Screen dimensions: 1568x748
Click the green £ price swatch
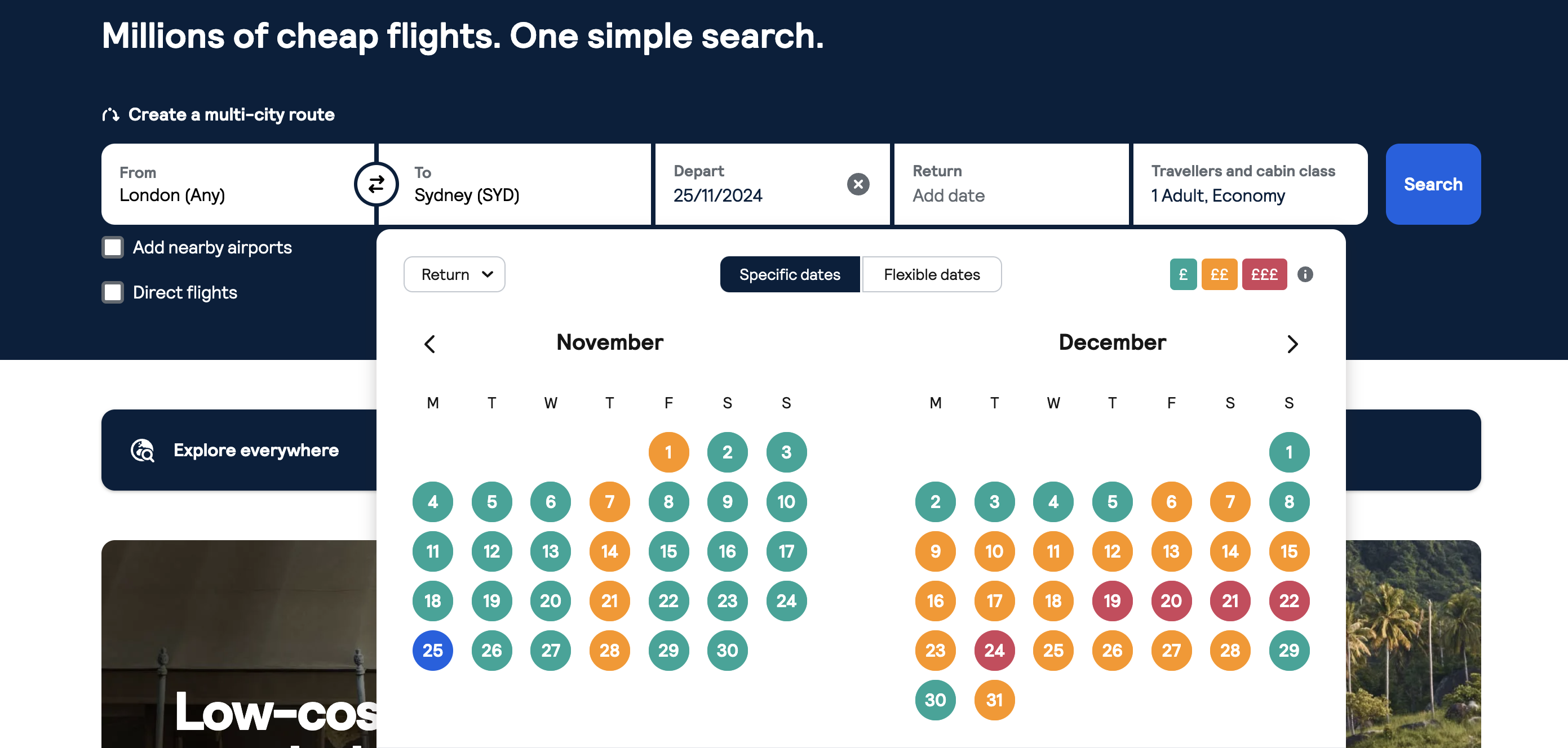pyautogui.click(x=1182, y=274)
